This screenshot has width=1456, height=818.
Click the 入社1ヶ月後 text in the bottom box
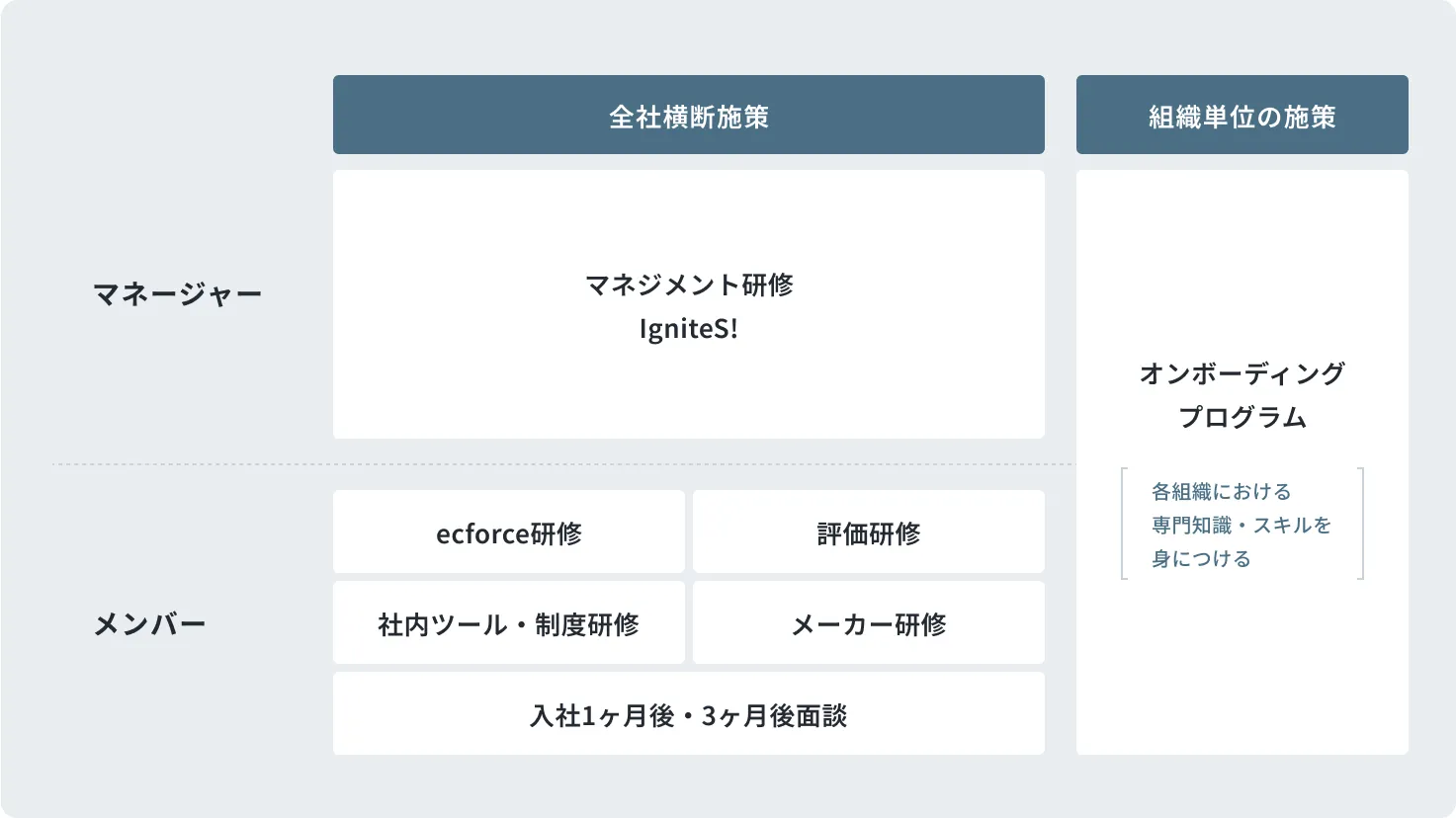tap(602, 715)
